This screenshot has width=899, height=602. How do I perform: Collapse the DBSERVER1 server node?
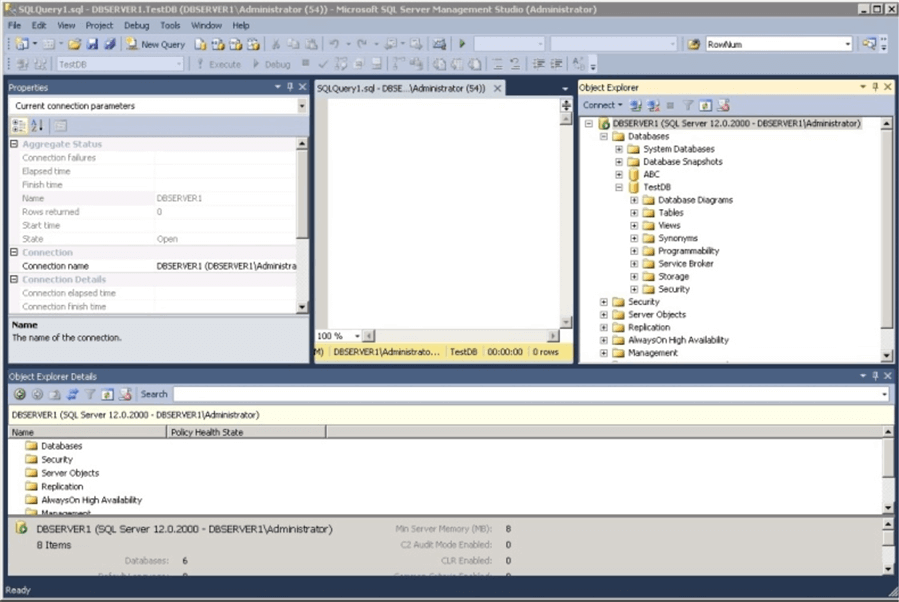[589, 123]
